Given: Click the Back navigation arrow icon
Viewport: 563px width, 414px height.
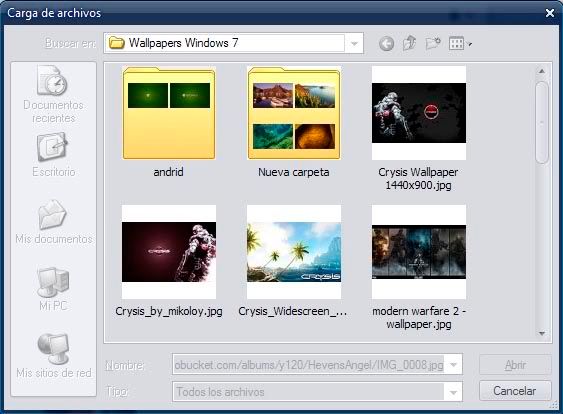Looking at the screenshot, I should point(386,44).
